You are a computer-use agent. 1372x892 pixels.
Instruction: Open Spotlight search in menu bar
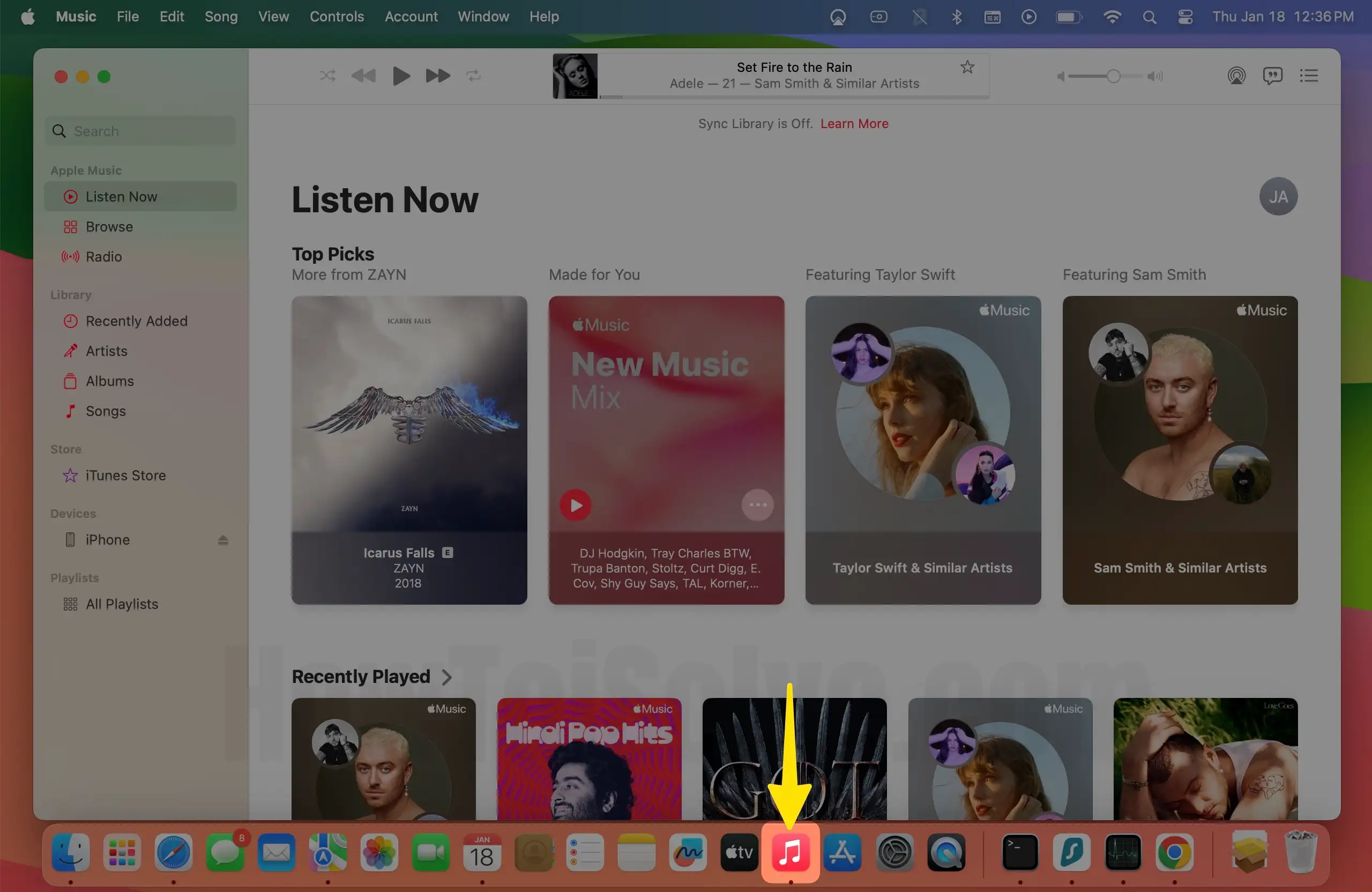pyautogui.click(x=1149, y=17)
